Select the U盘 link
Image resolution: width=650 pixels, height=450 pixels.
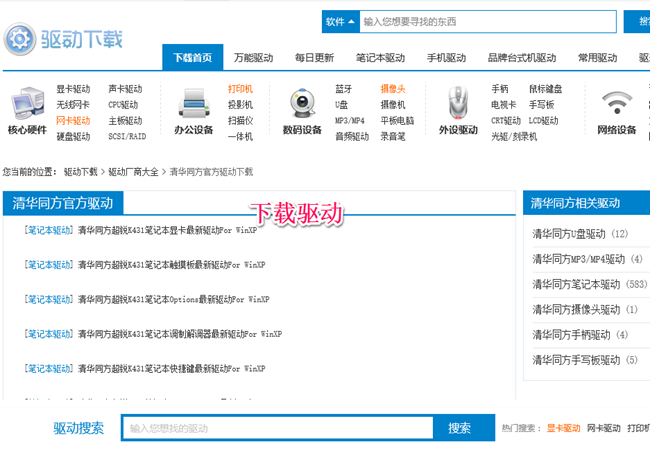pos(342,105)
